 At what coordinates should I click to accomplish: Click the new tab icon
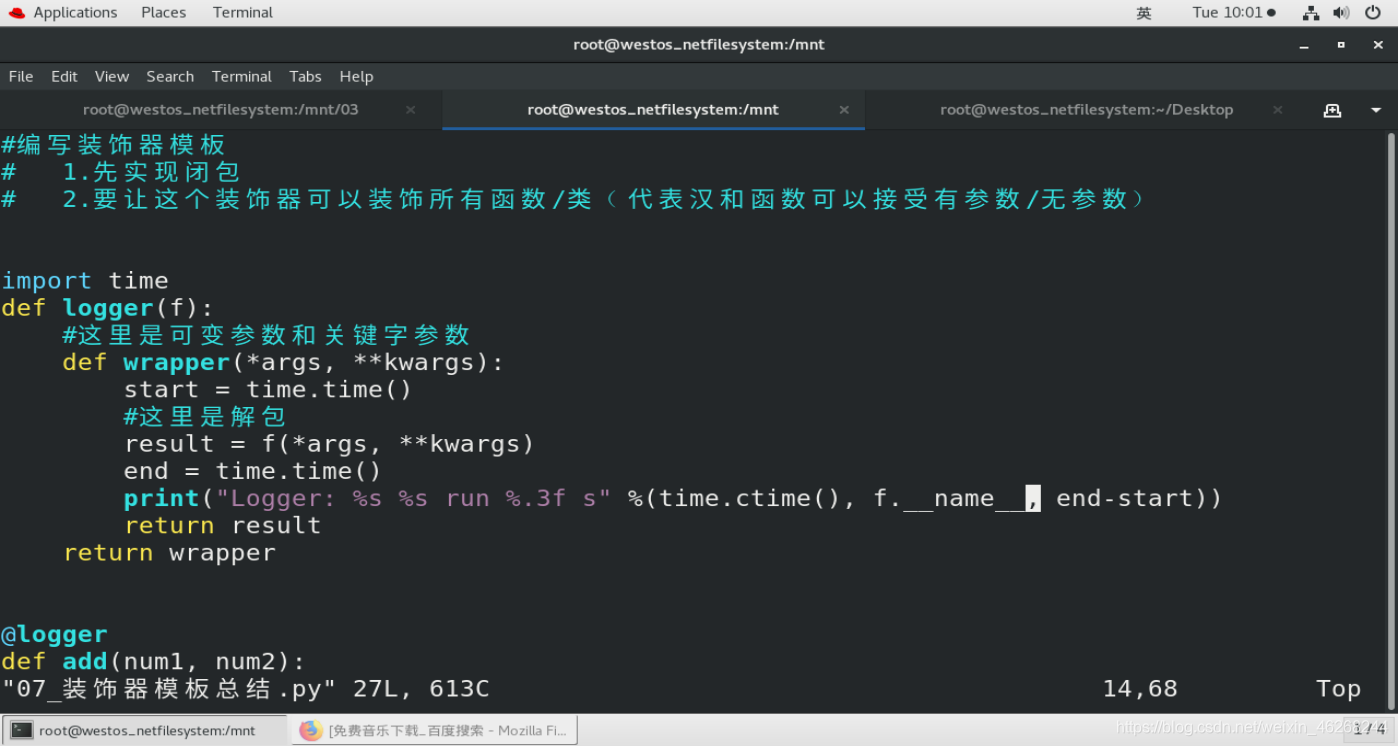[x=1332, y=110]
